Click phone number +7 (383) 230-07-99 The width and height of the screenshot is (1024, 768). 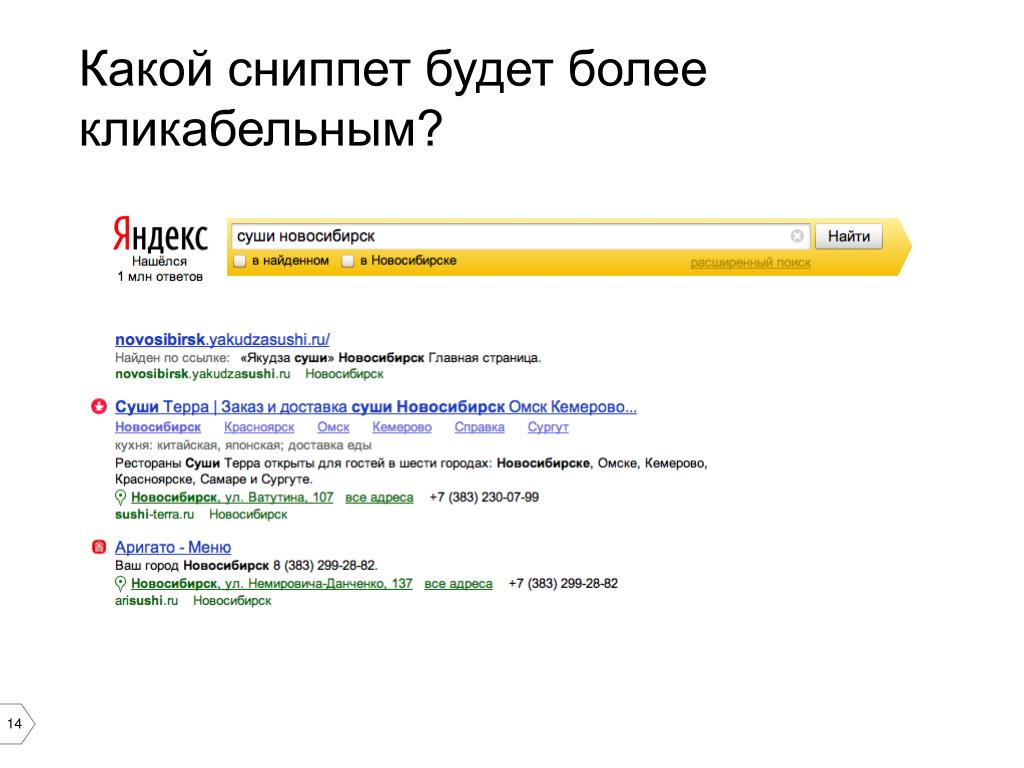484,498
